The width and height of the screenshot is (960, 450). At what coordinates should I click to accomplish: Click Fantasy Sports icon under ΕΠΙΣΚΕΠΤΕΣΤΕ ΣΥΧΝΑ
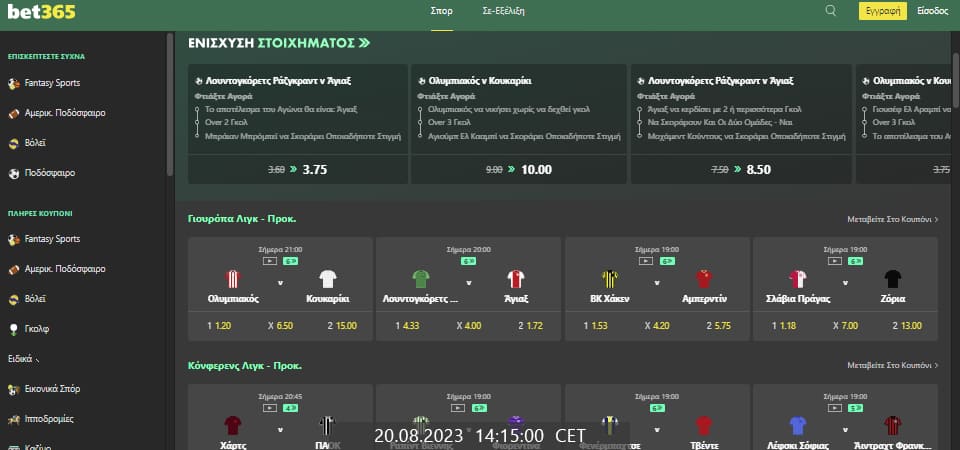point(14,83)
